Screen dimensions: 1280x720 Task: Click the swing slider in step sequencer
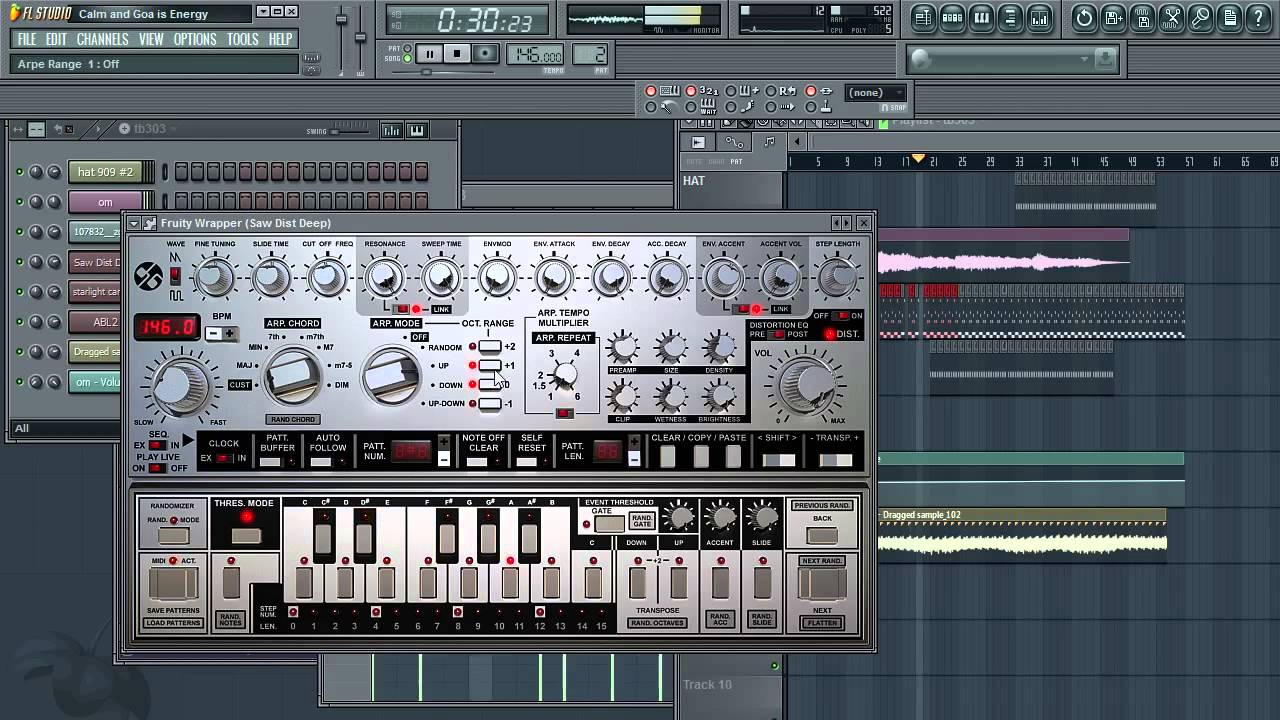tap(350, 130)
